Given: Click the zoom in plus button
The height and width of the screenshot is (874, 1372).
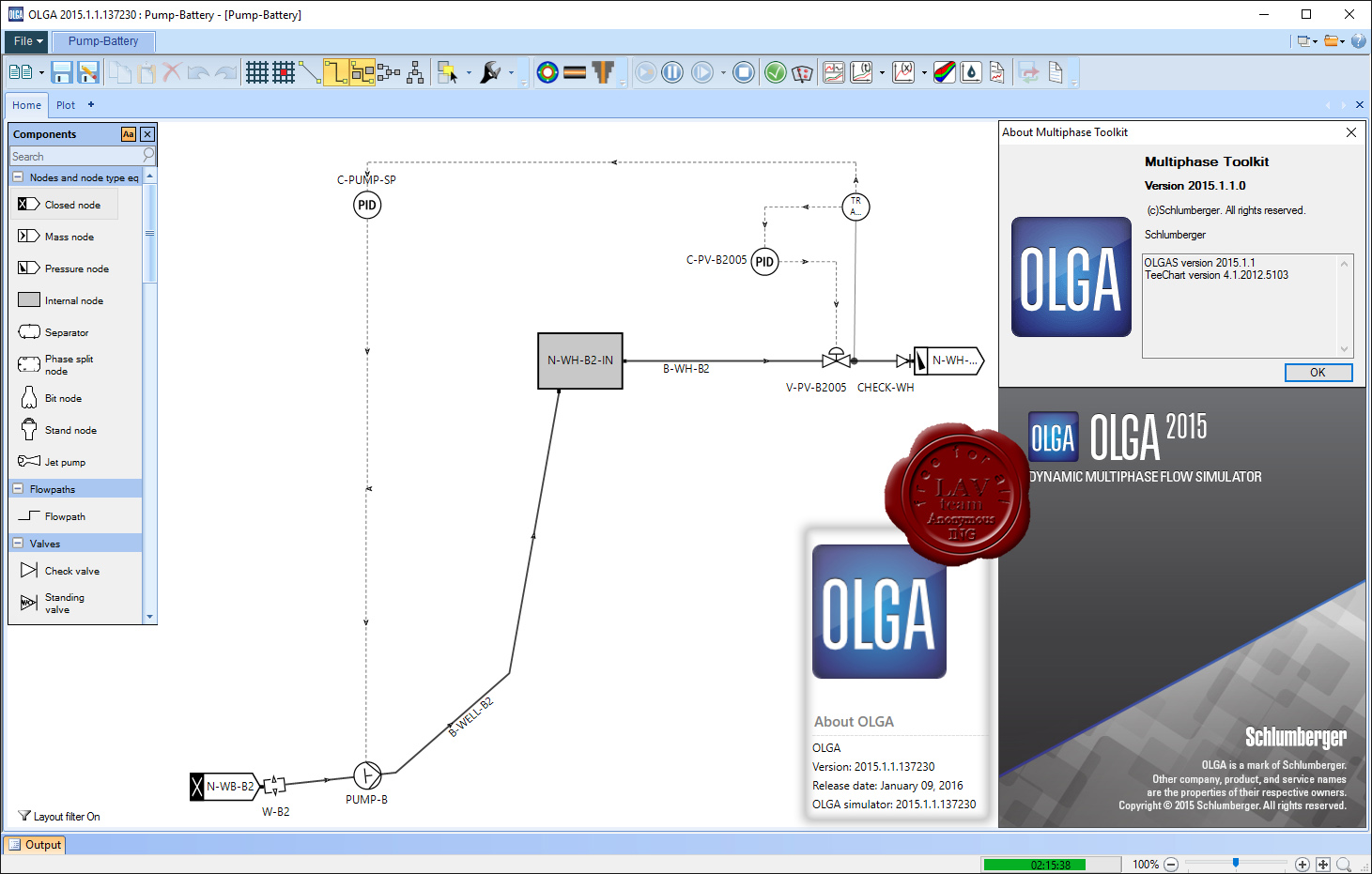Looking at the screenshot, I should [1302, 865].
